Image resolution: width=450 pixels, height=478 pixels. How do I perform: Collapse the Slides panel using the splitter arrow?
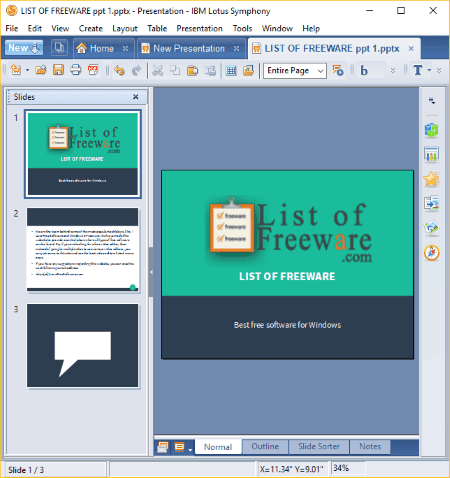pos(151,272)
